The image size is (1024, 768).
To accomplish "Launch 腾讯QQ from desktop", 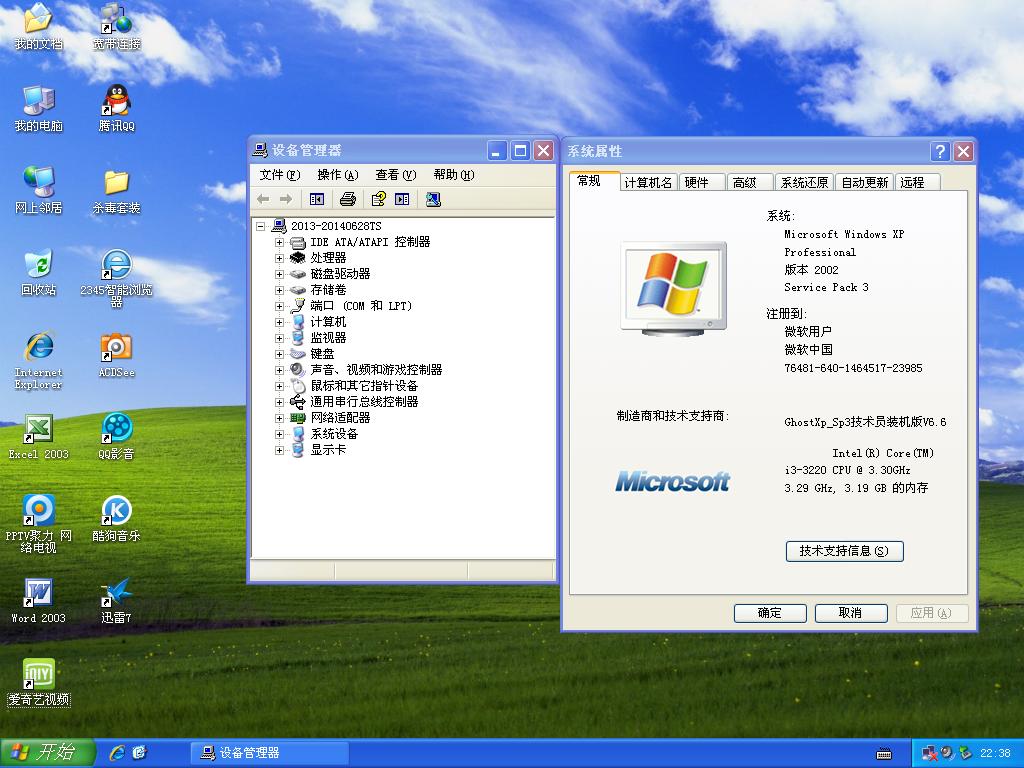I will (116, 108).
